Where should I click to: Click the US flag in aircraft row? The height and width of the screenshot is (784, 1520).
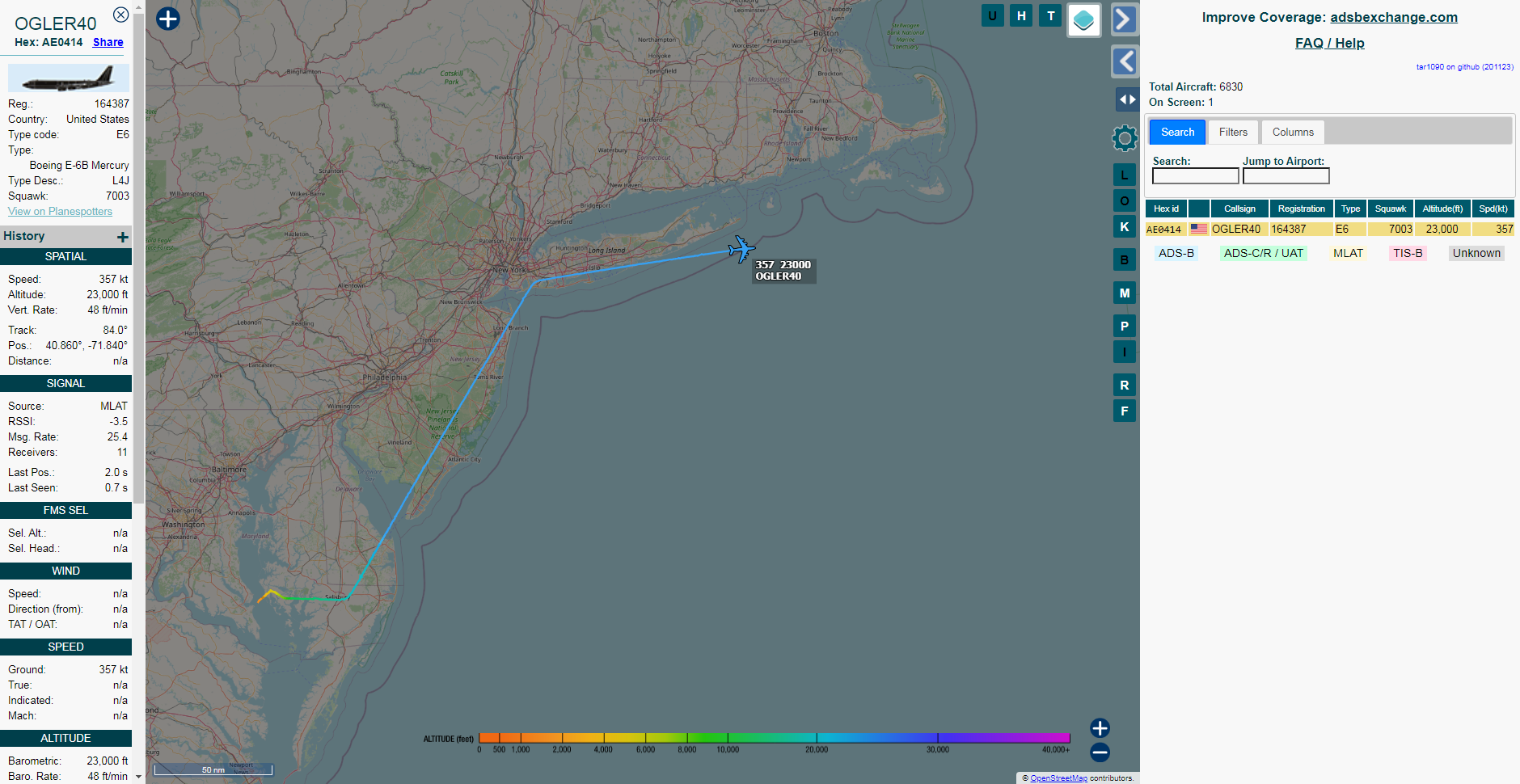pos(1199,229)
